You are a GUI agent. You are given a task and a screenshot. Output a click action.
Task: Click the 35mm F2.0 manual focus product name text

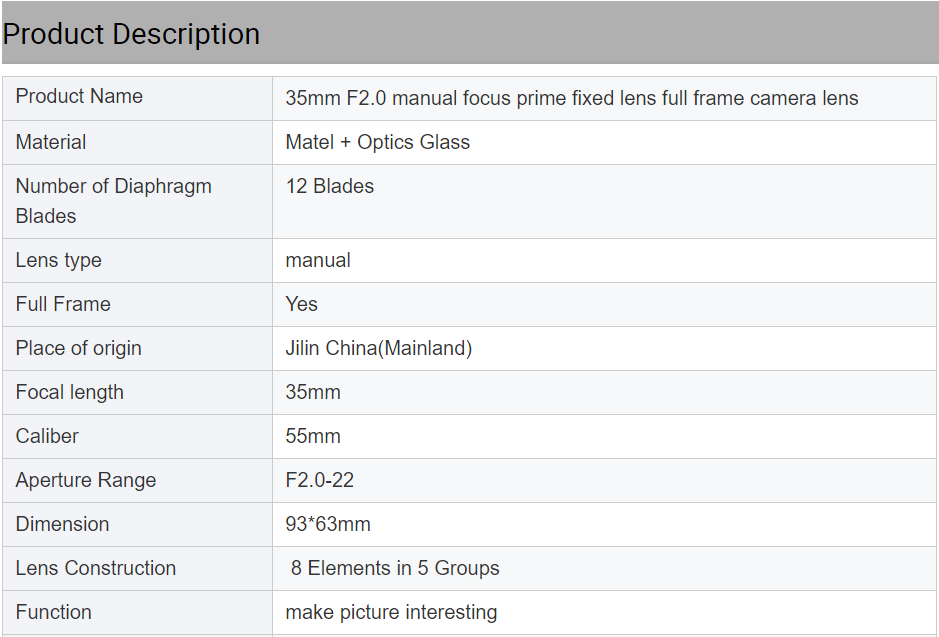(572, 98)
